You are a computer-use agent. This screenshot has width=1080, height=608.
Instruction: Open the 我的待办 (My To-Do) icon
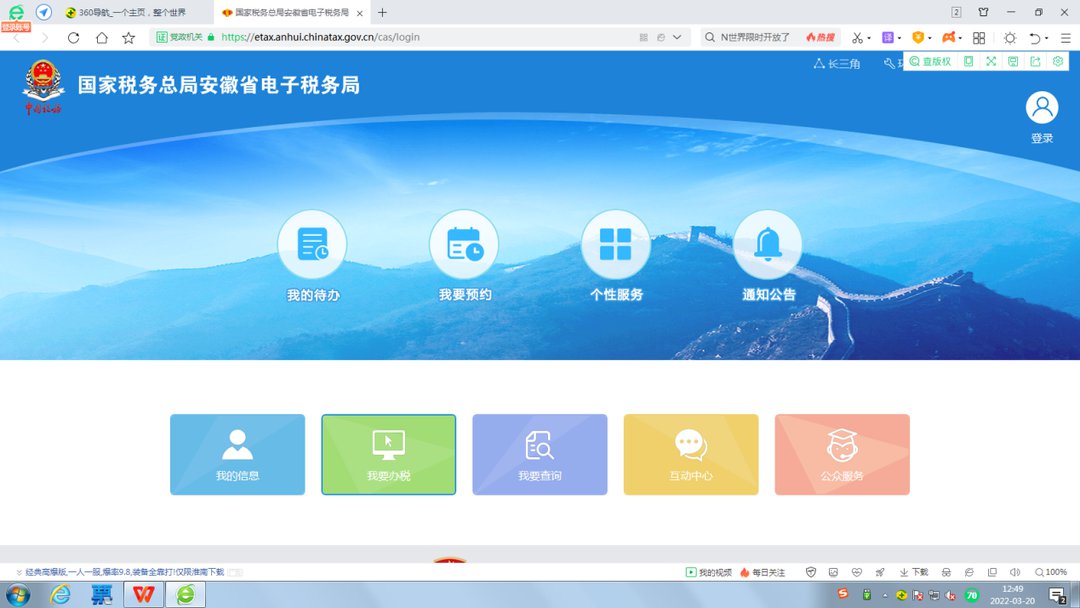point(312,244)
